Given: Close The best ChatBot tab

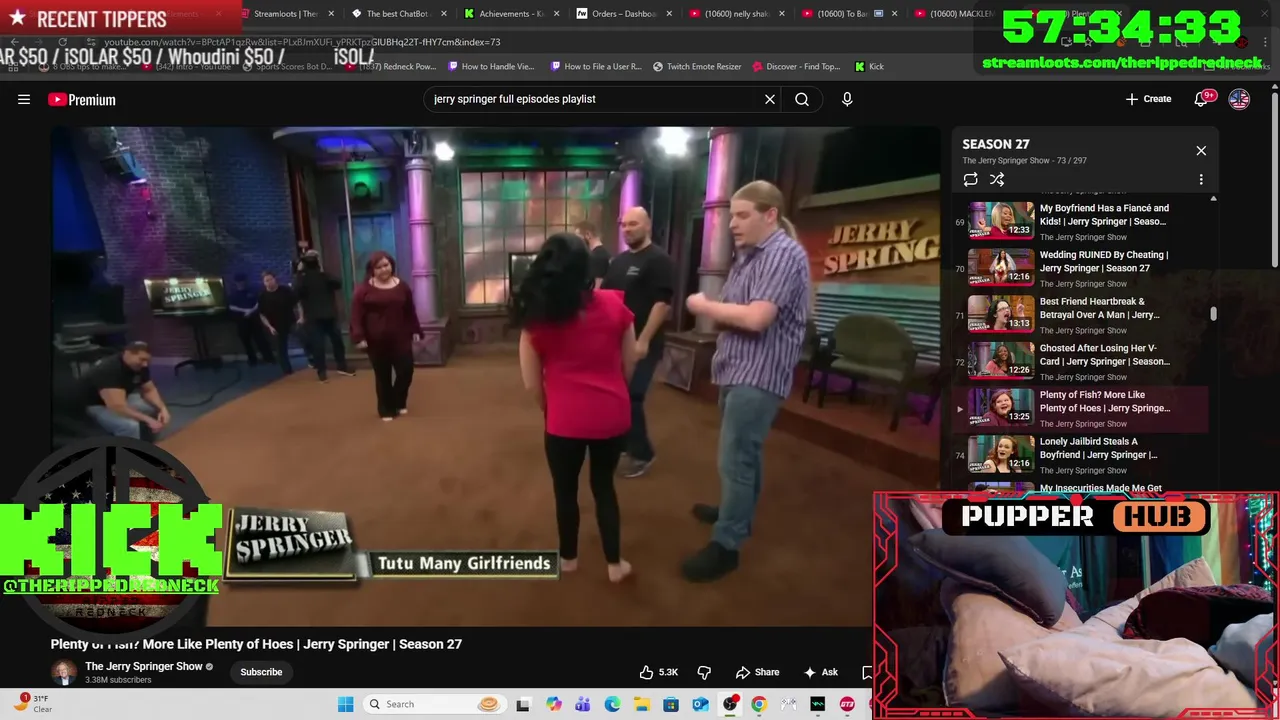Looking at the screenshot, I should 444,14.
